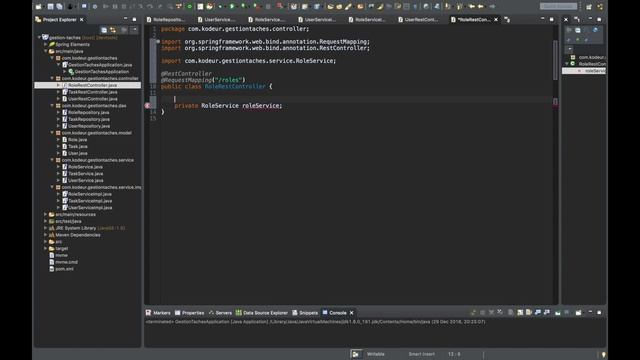Open the Snippets view tab
Viewport: 640px width, 360px height.
[305, 313]
